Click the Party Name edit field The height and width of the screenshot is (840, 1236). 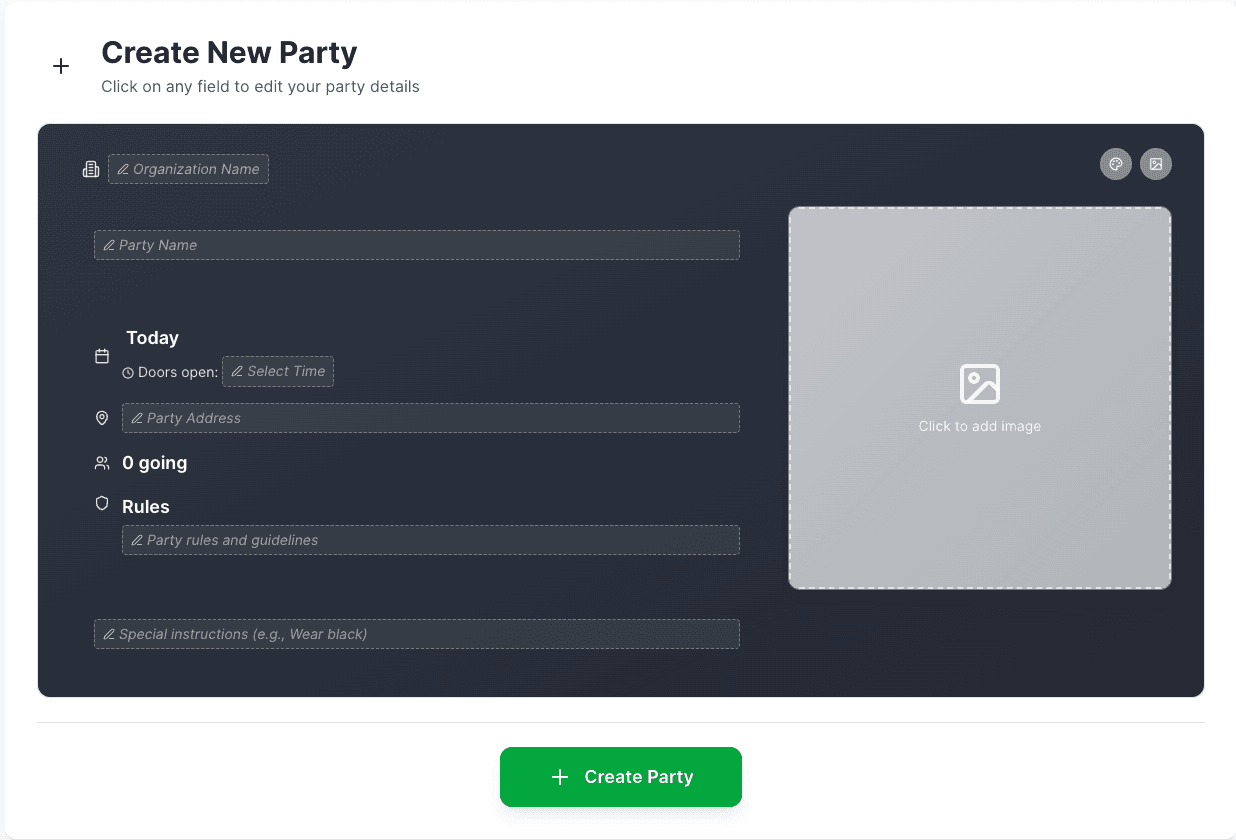coord(416,245)
